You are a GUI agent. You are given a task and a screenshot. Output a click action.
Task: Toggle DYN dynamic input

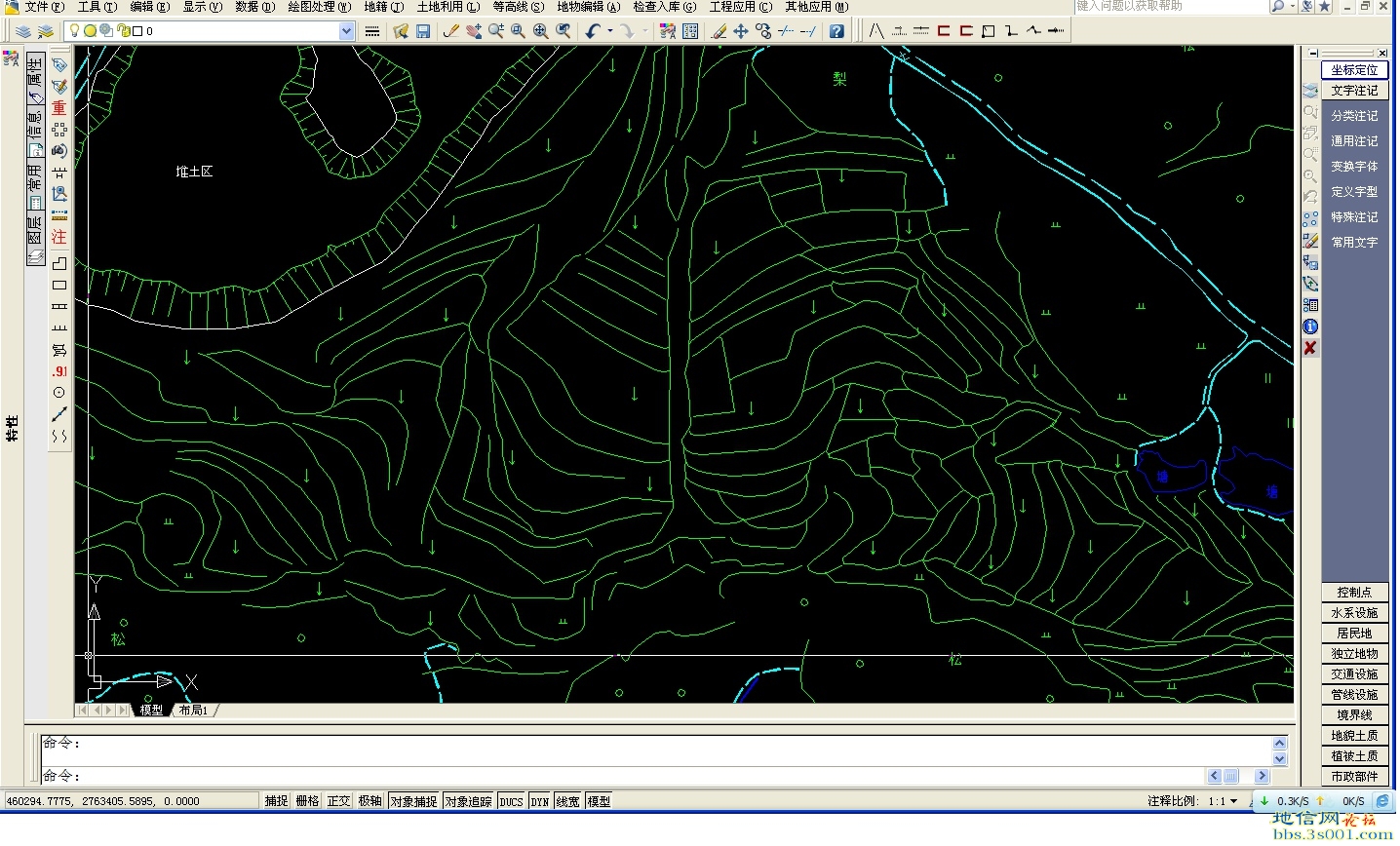(540, 801)
